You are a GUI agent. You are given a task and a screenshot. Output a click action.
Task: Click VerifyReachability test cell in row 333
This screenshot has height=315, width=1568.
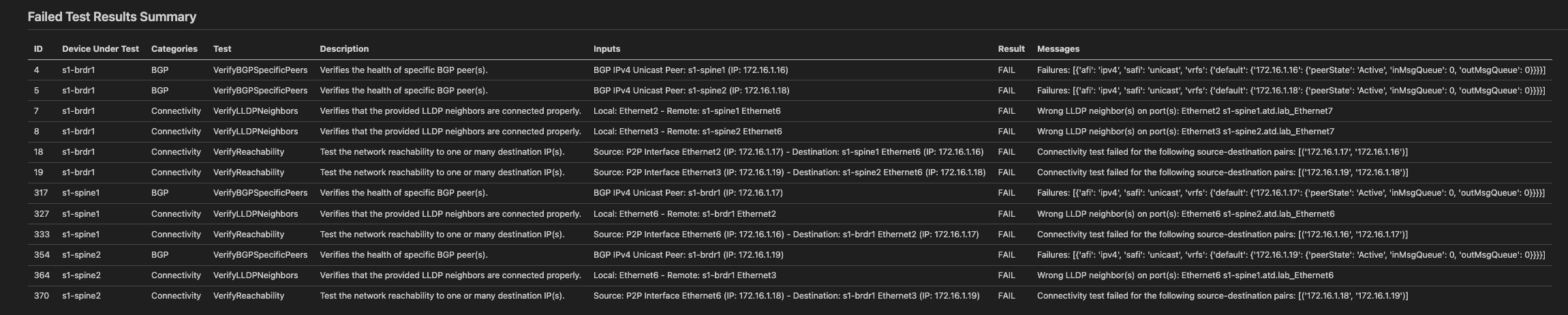coord(249,235)
